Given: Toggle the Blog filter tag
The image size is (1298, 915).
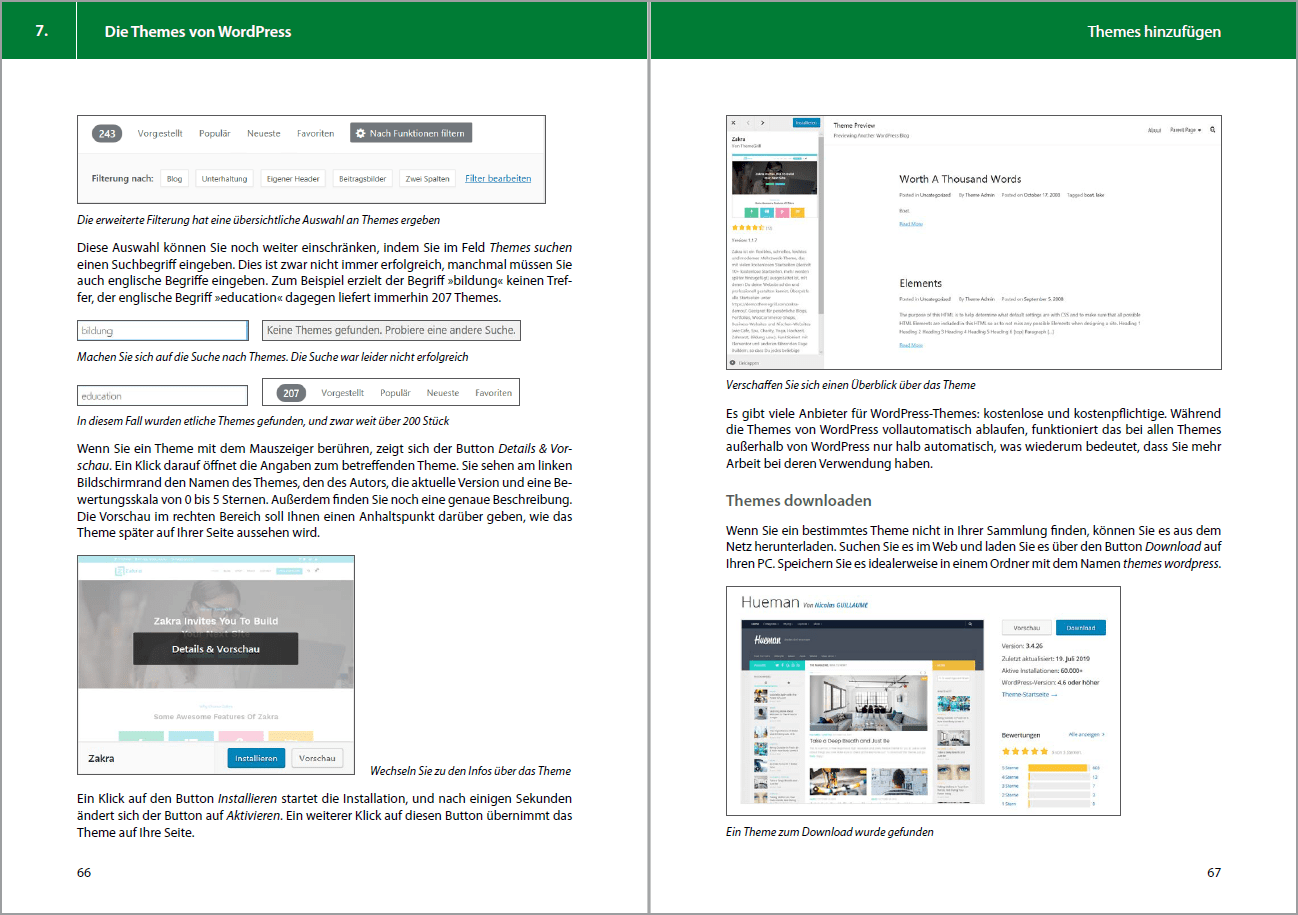Looking at the screenshot, I should (174, 178).
